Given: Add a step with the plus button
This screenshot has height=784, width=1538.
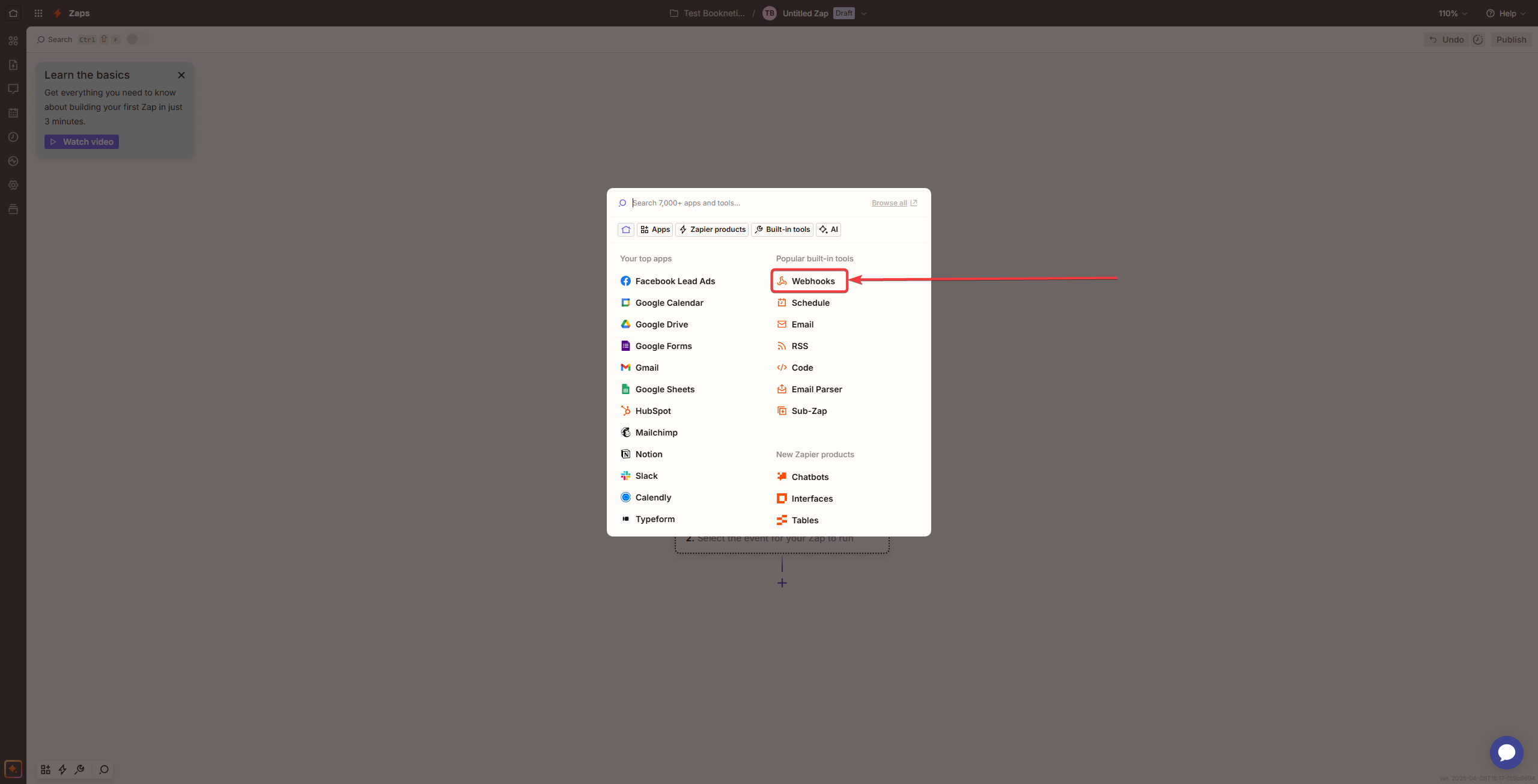Looking at the screenshot, I should tap(782, 583).
